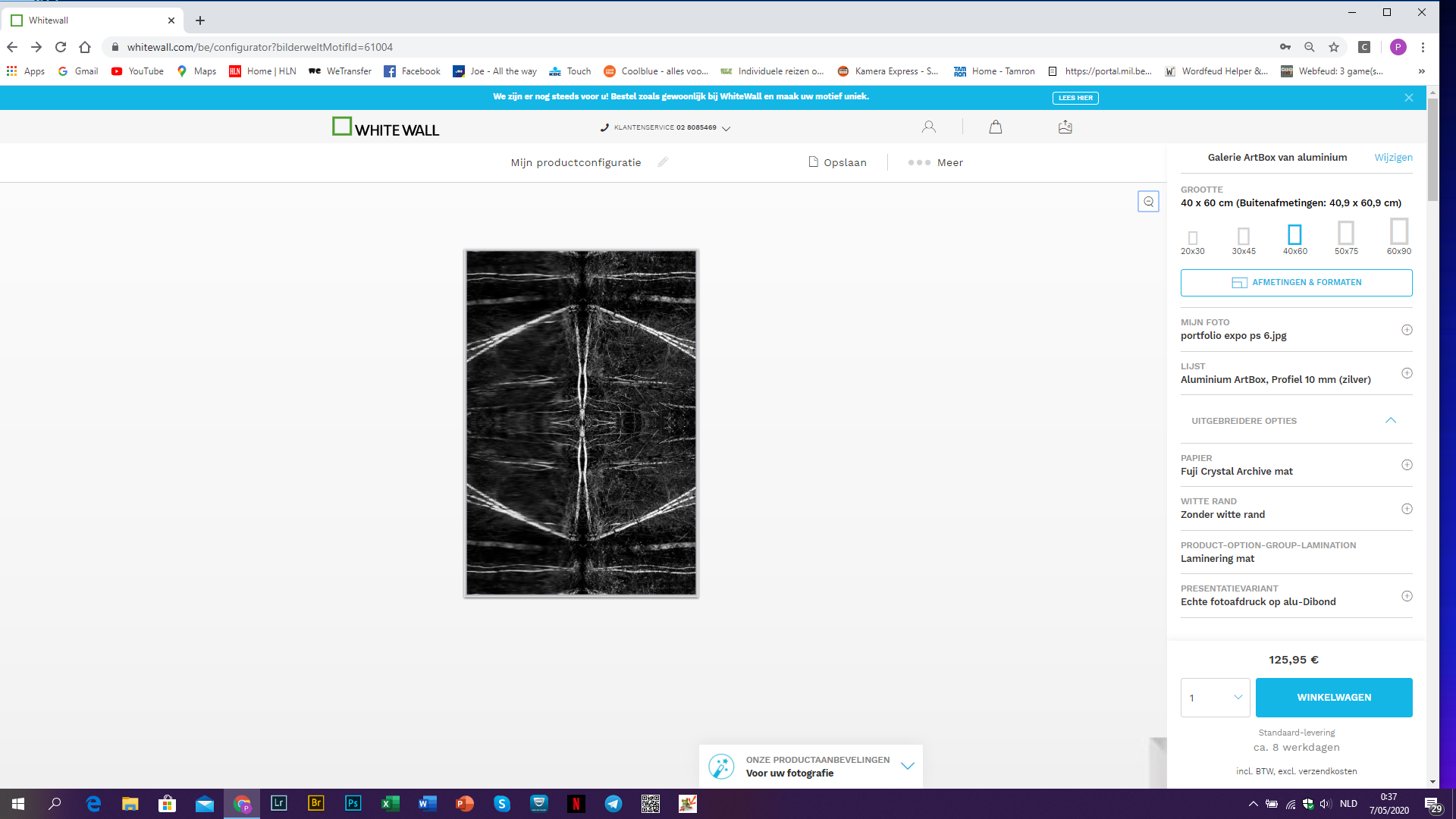
Task: Click the zoom magnifier icon above preview
Action: coord(1148,202)
